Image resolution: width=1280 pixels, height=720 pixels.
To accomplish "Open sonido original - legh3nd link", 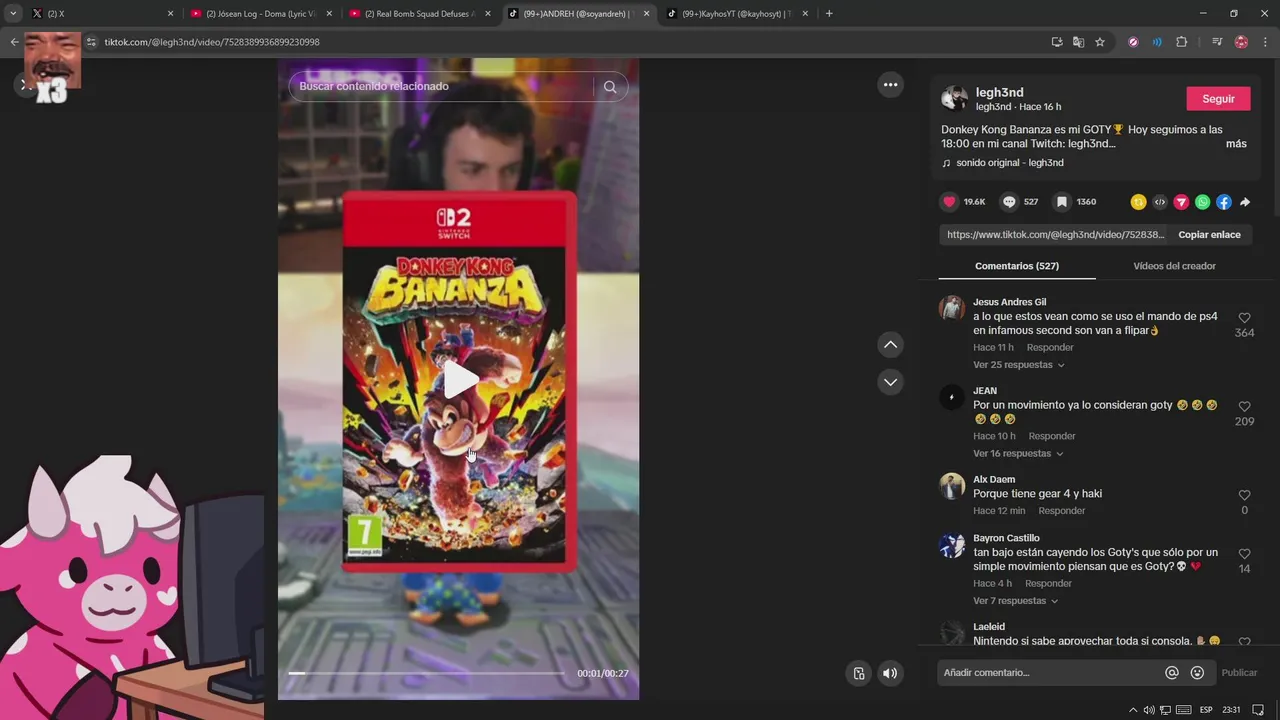I will pos(1009,163).
